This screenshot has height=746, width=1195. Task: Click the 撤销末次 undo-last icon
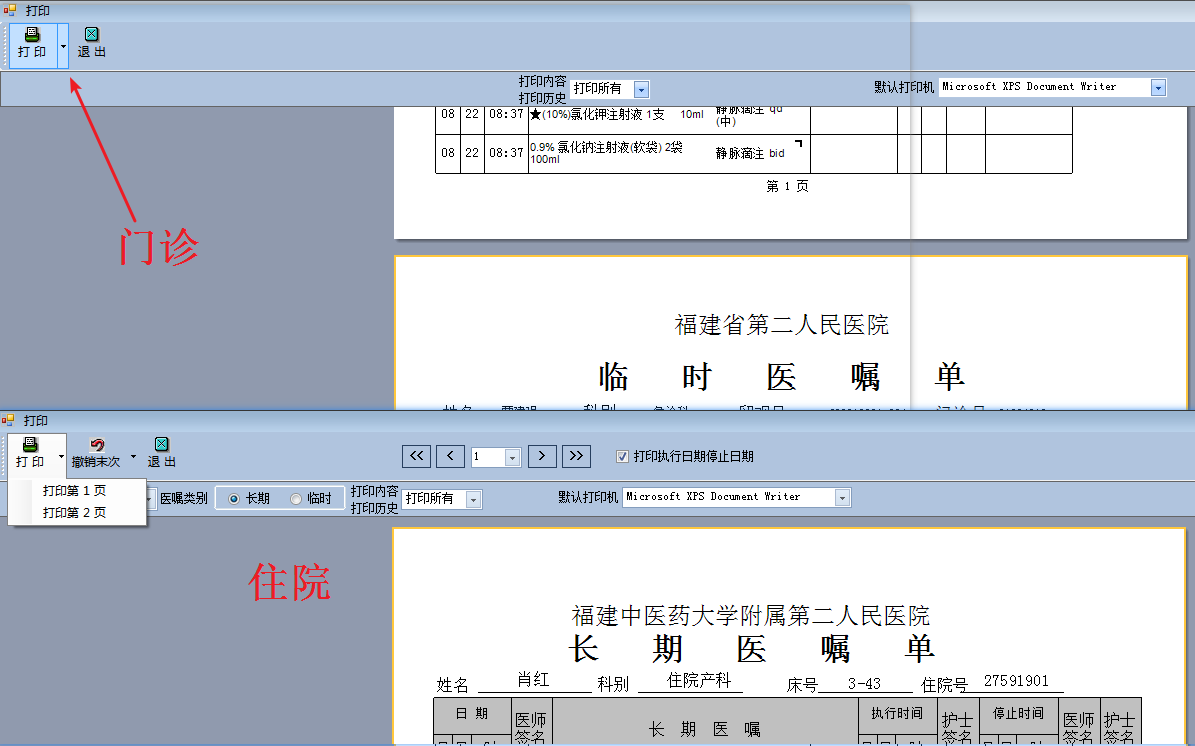coord(97,445)
